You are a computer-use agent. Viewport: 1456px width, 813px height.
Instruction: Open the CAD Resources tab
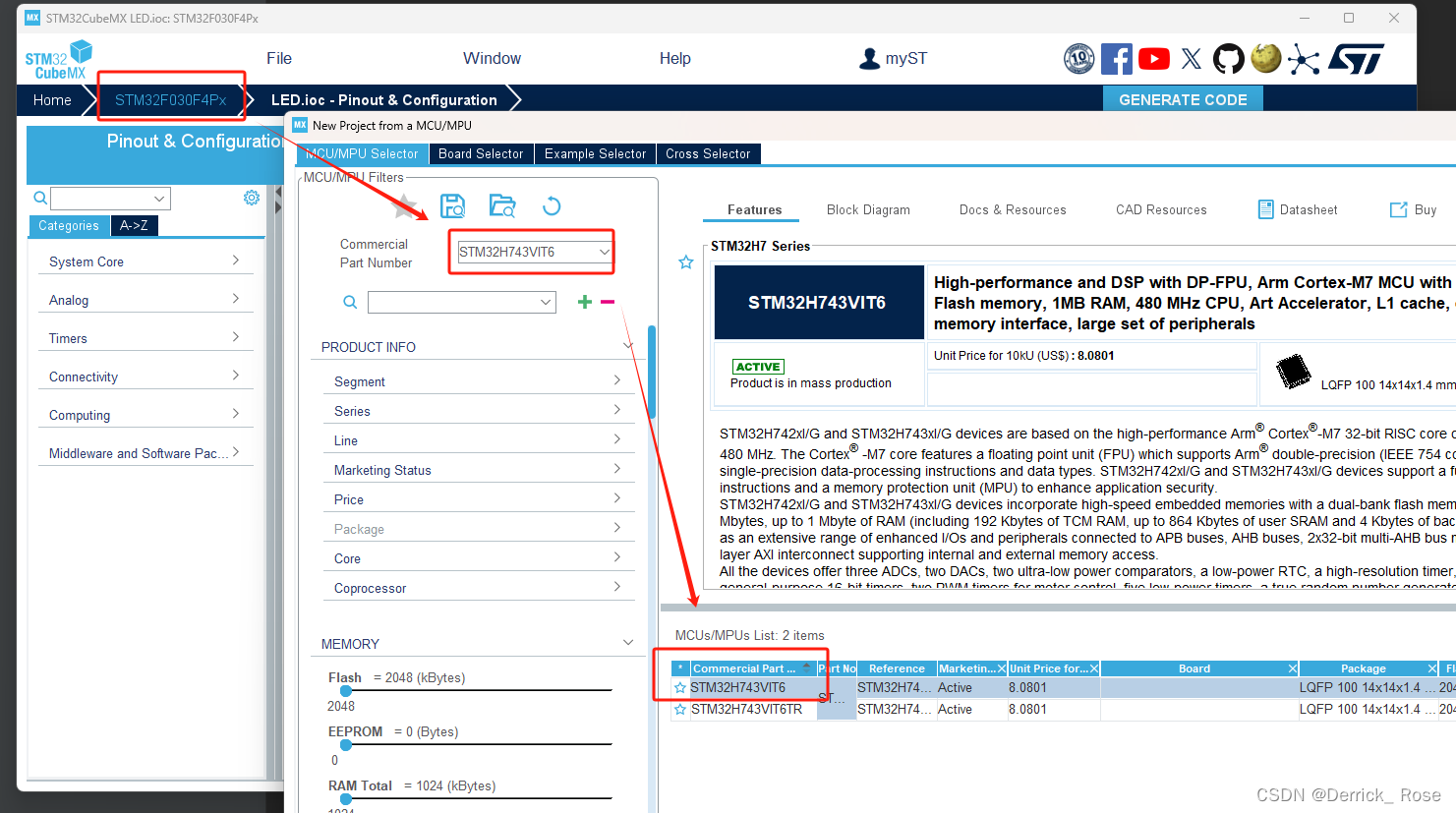tap(1161, 210)
